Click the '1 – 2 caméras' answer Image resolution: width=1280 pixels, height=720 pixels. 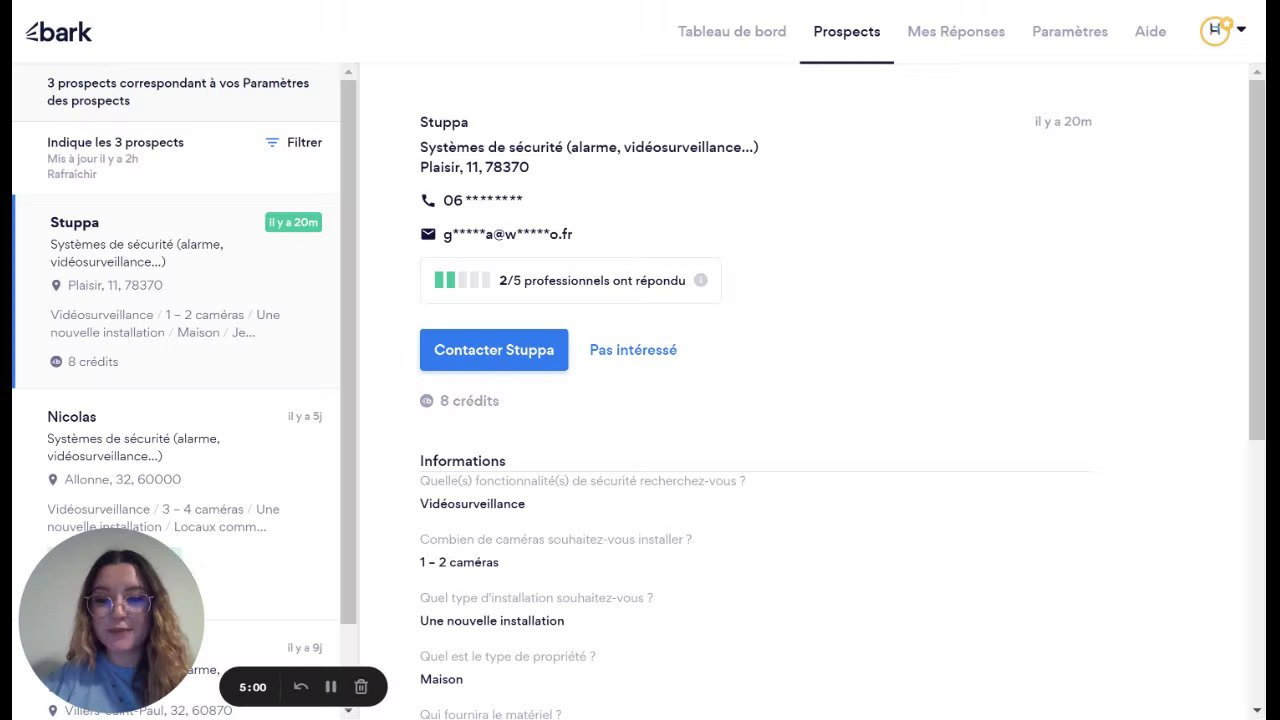tap(459, 562)
